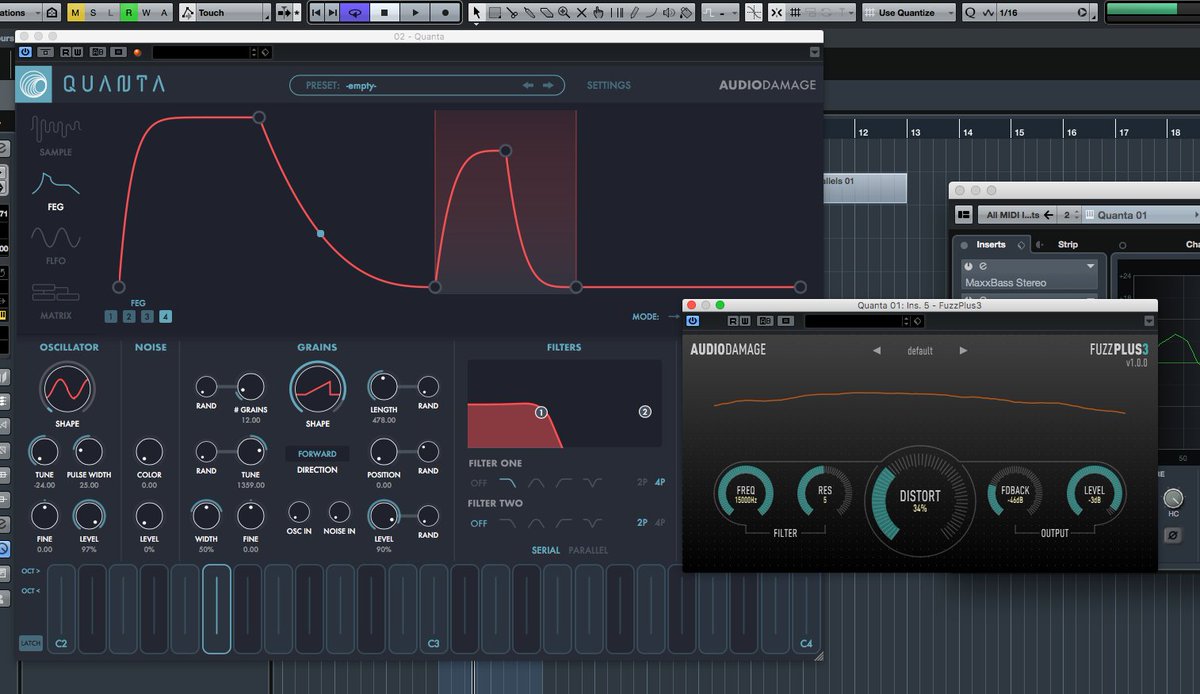1200x694 pixels.
Task: Select FEG number 4
Action: point(165,317)
